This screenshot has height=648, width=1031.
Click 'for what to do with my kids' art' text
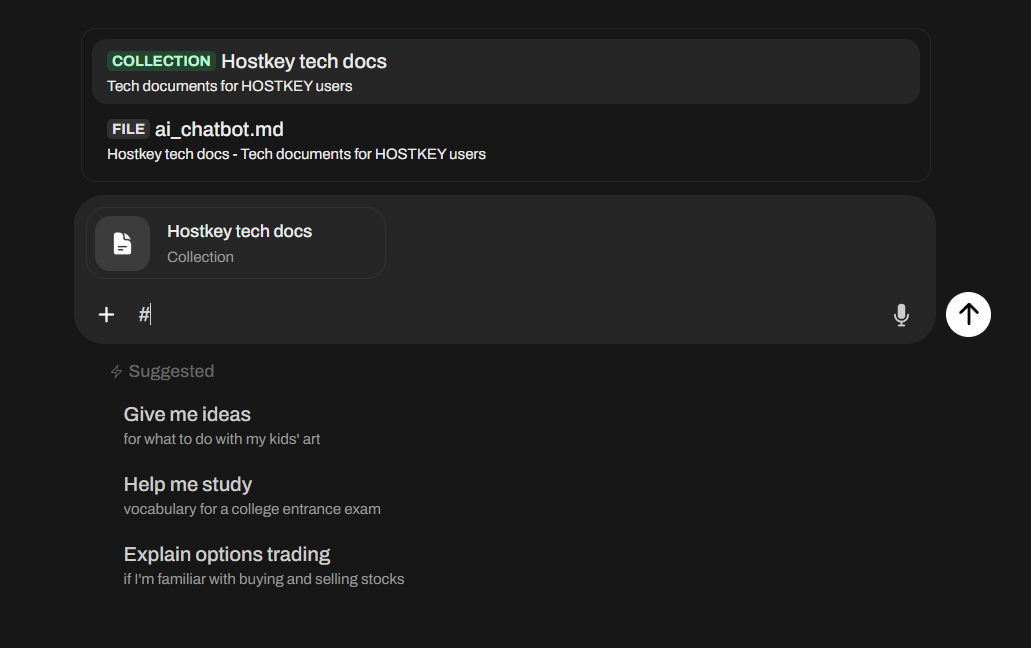[222, 439]
